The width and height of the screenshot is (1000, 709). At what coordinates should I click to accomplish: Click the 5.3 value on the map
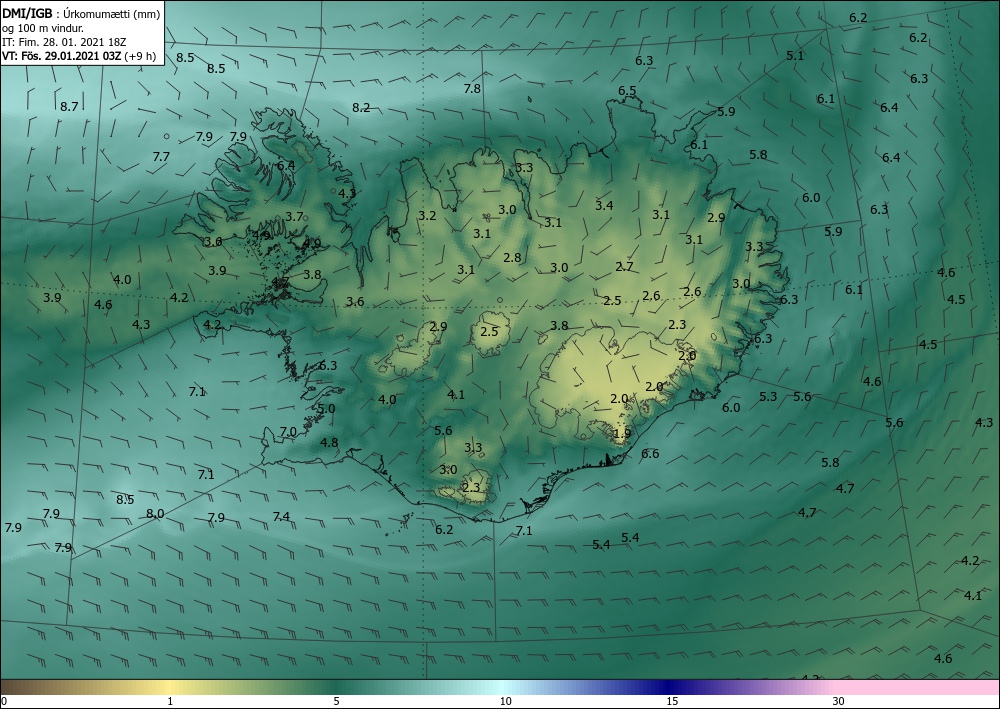[x=768, y=397]
